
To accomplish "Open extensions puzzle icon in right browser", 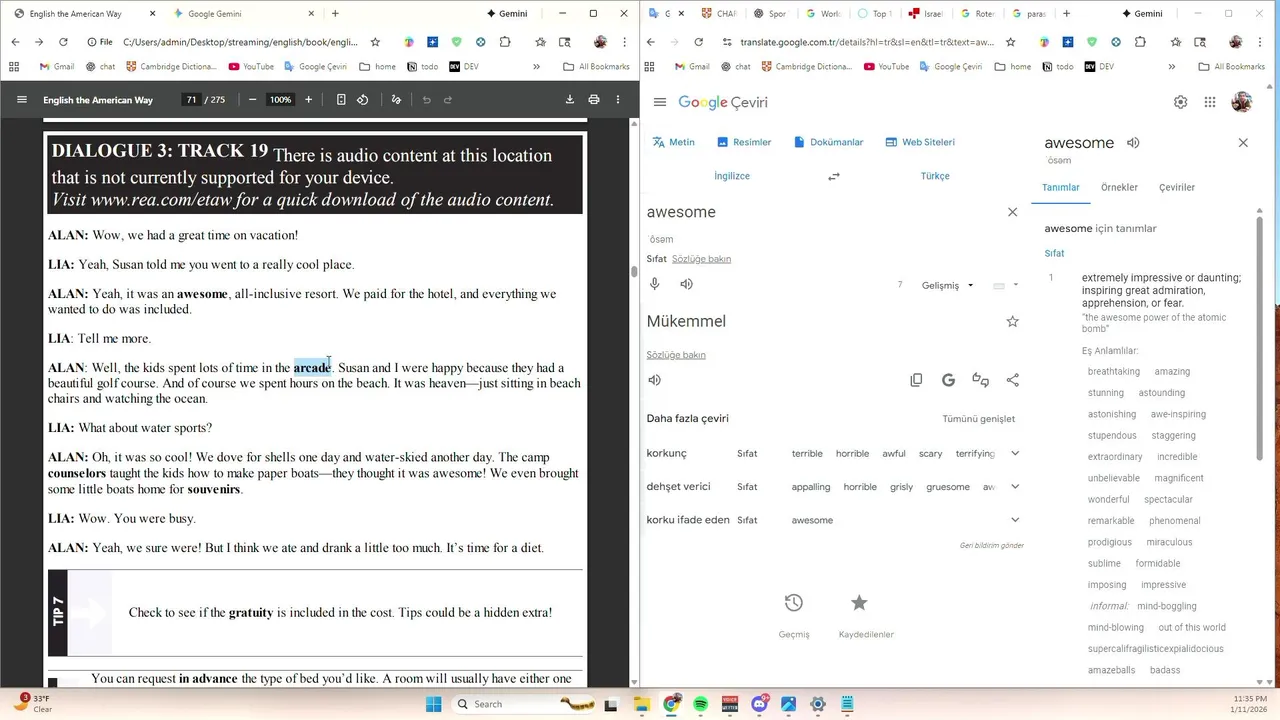I will (x=1140, y=42).
